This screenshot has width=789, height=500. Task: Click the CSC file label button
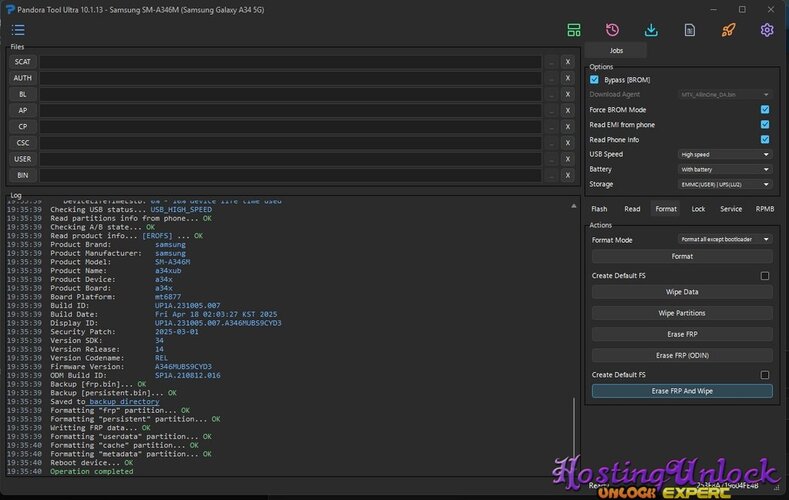point(23,143)
